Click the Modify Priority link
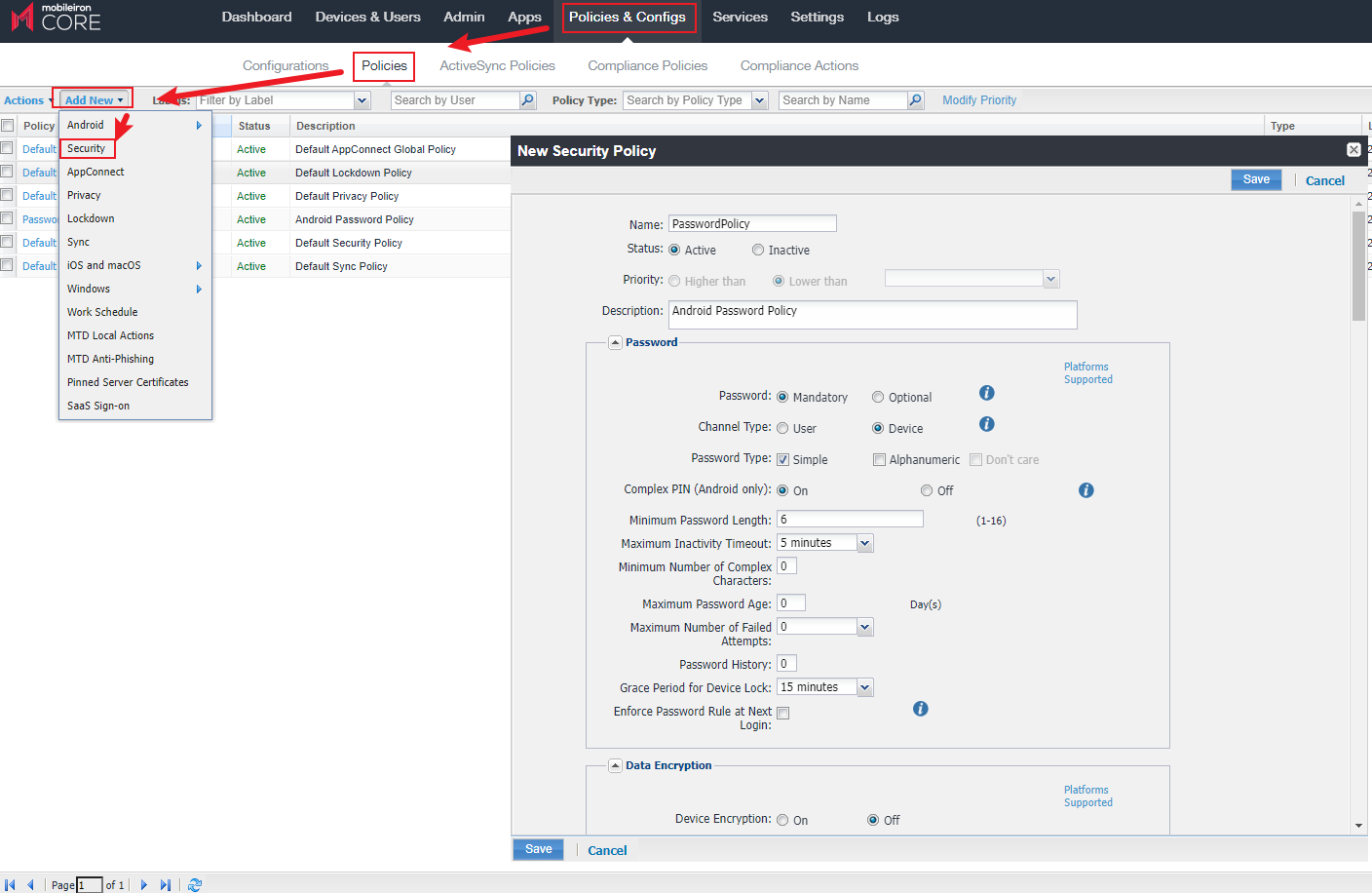The width and height of the screenshot is (1372, 893). (978, 100)
